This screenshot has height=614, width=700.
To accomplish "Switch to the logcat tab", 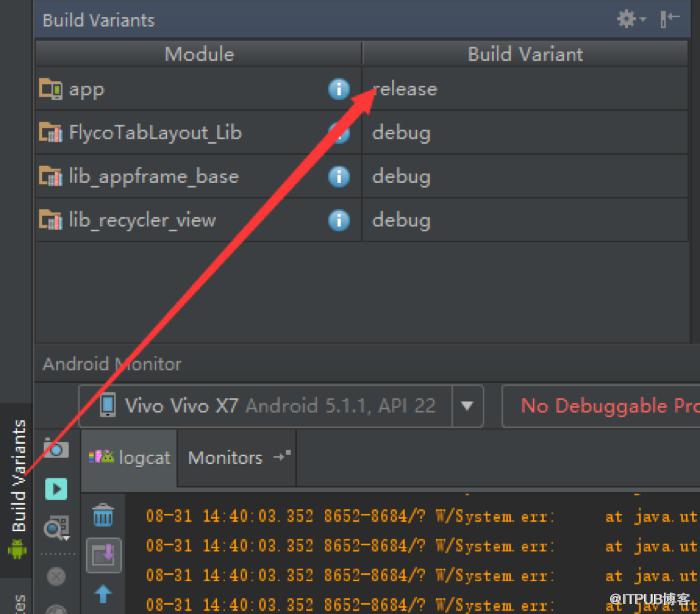I will [x=129, y=458].
